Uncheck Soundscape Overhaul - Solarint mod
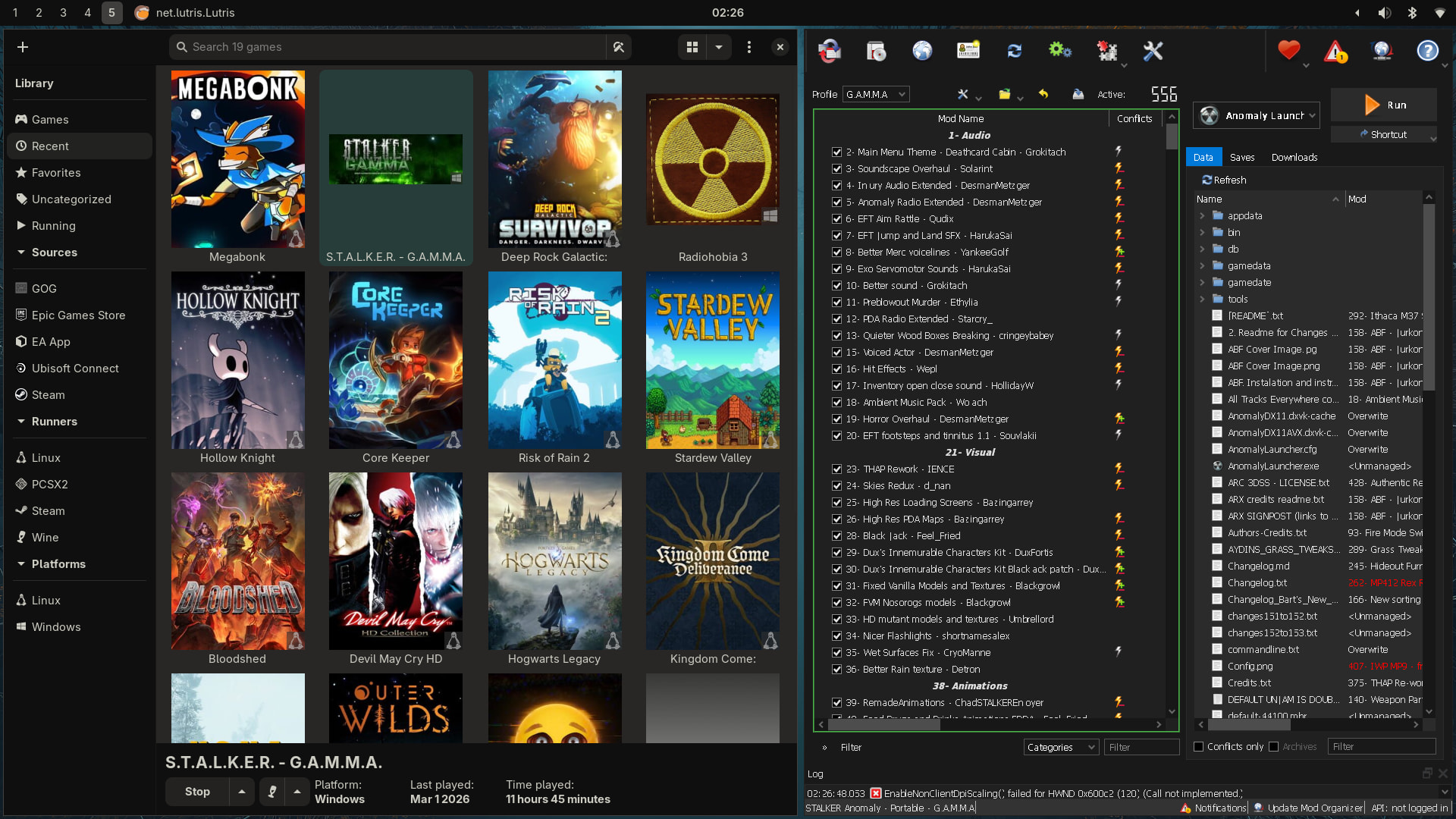Image resolution: width=1456 pixels, height=819 pixels. click(836, 169)
